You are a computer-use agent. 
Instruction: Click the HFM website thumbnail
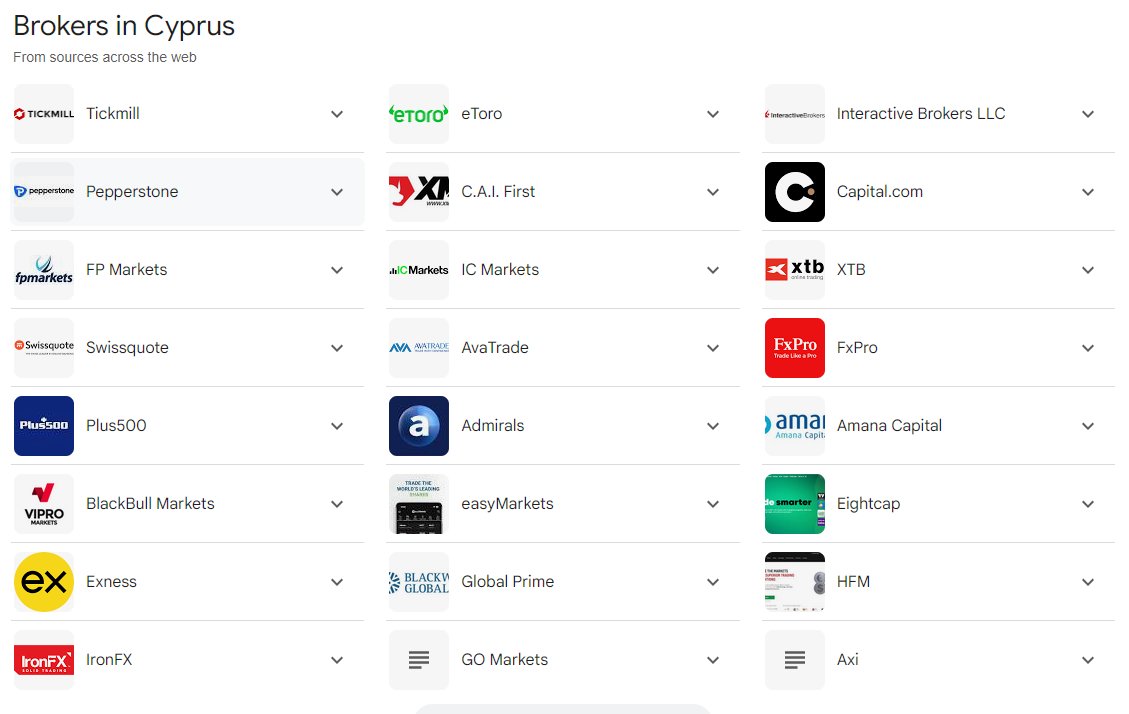[795, 582]
